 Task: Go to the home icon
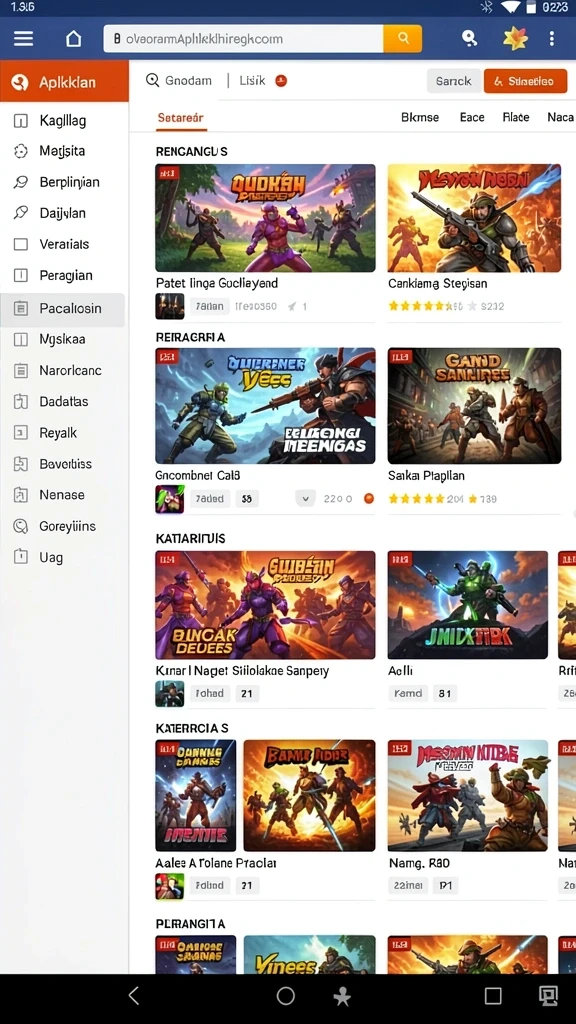tap(74, 39)
